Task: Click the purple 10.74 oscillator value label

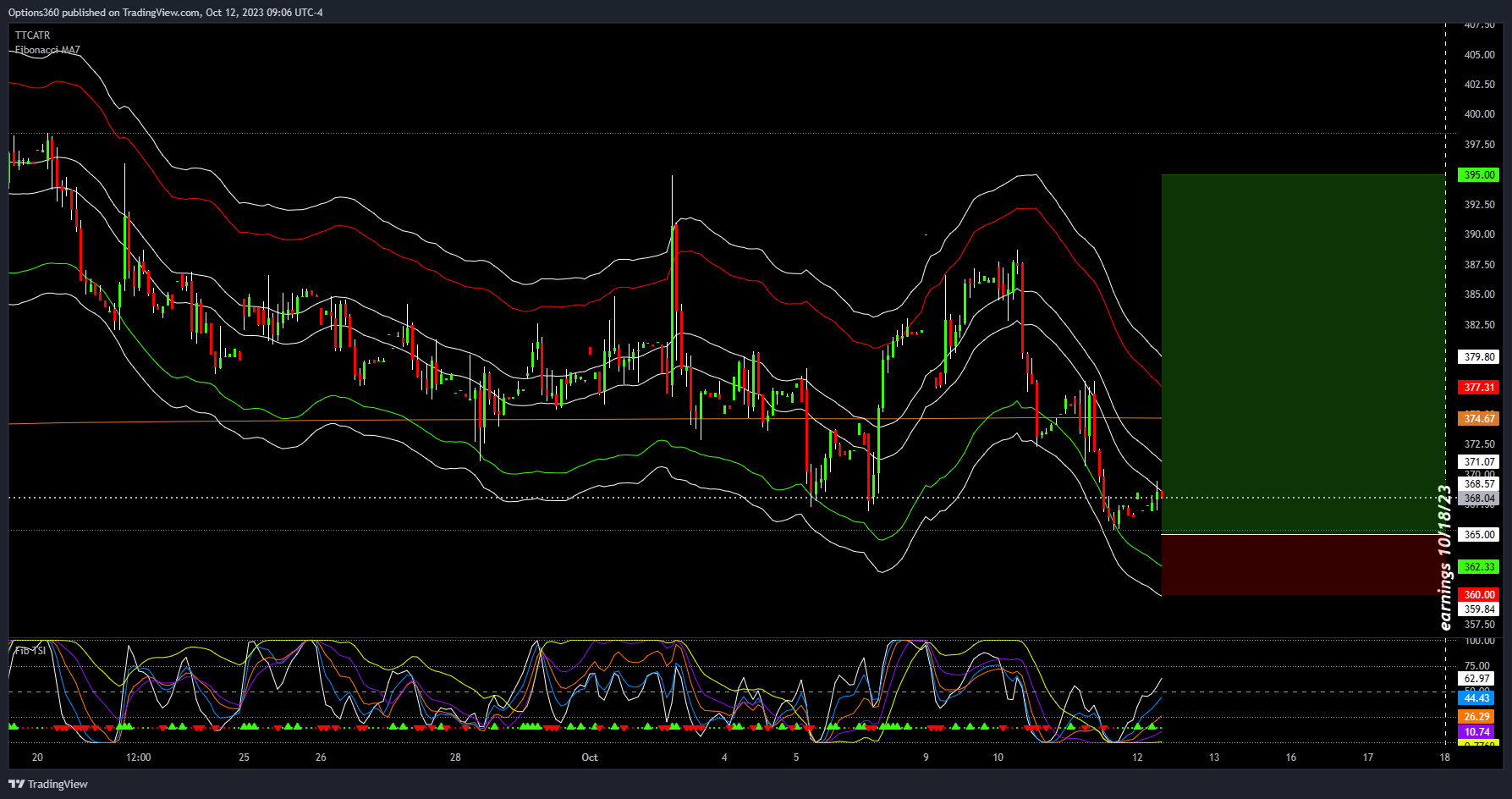Action: [x=1476, y=732]
